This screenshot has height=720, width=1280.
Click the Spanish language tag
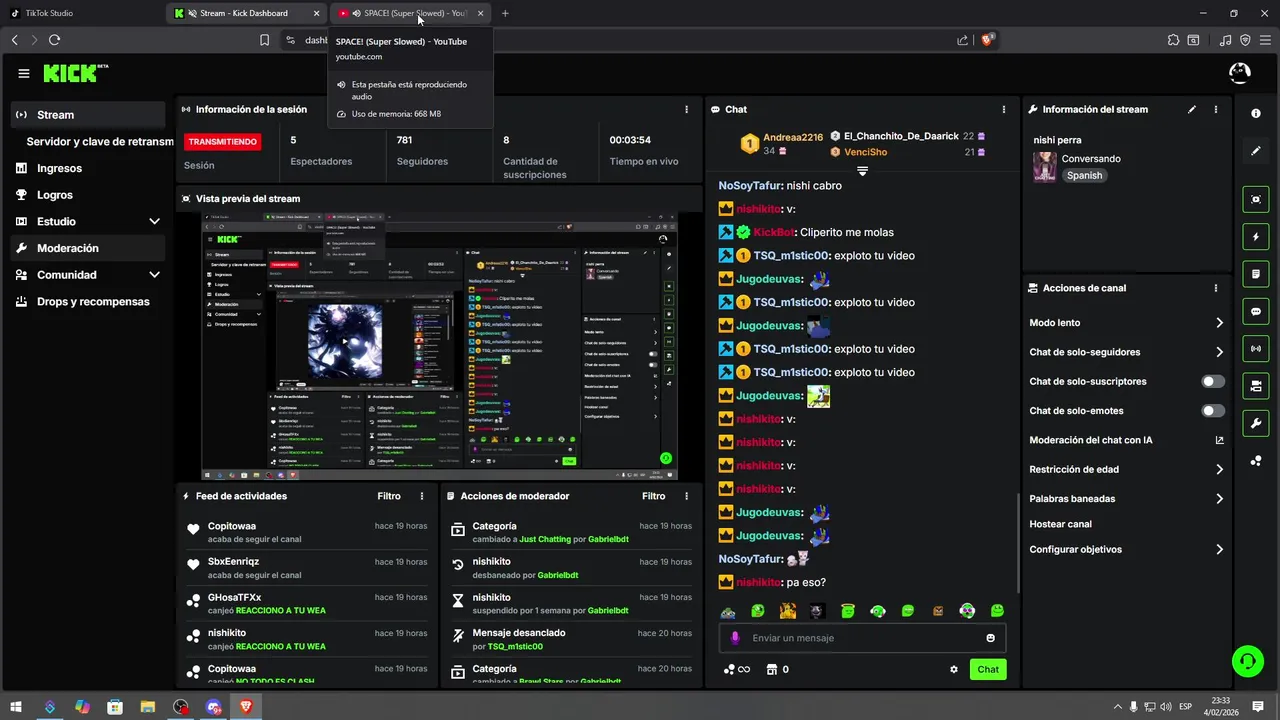(x=1084, y=175)
